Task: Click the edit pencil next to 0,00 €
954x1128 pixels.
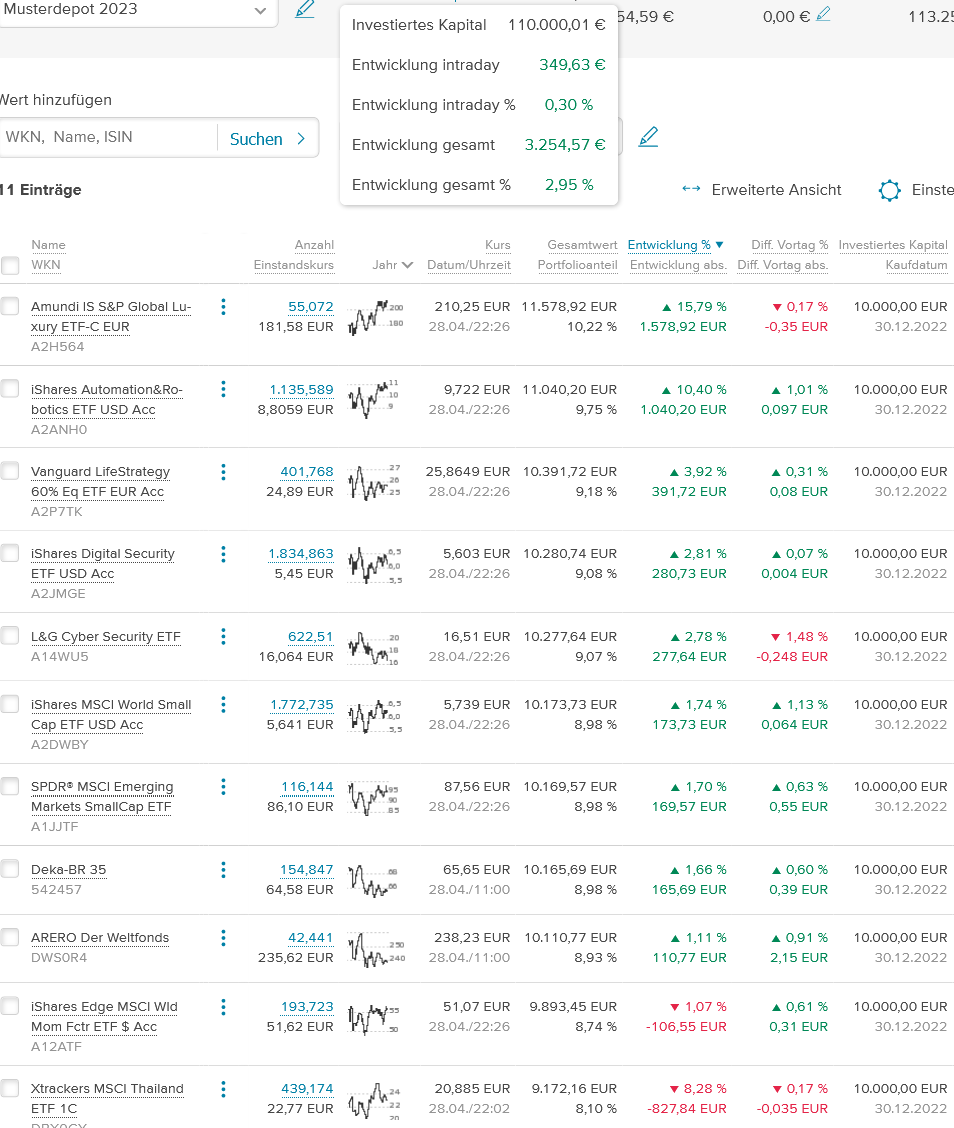Action: tap(823, 14)
